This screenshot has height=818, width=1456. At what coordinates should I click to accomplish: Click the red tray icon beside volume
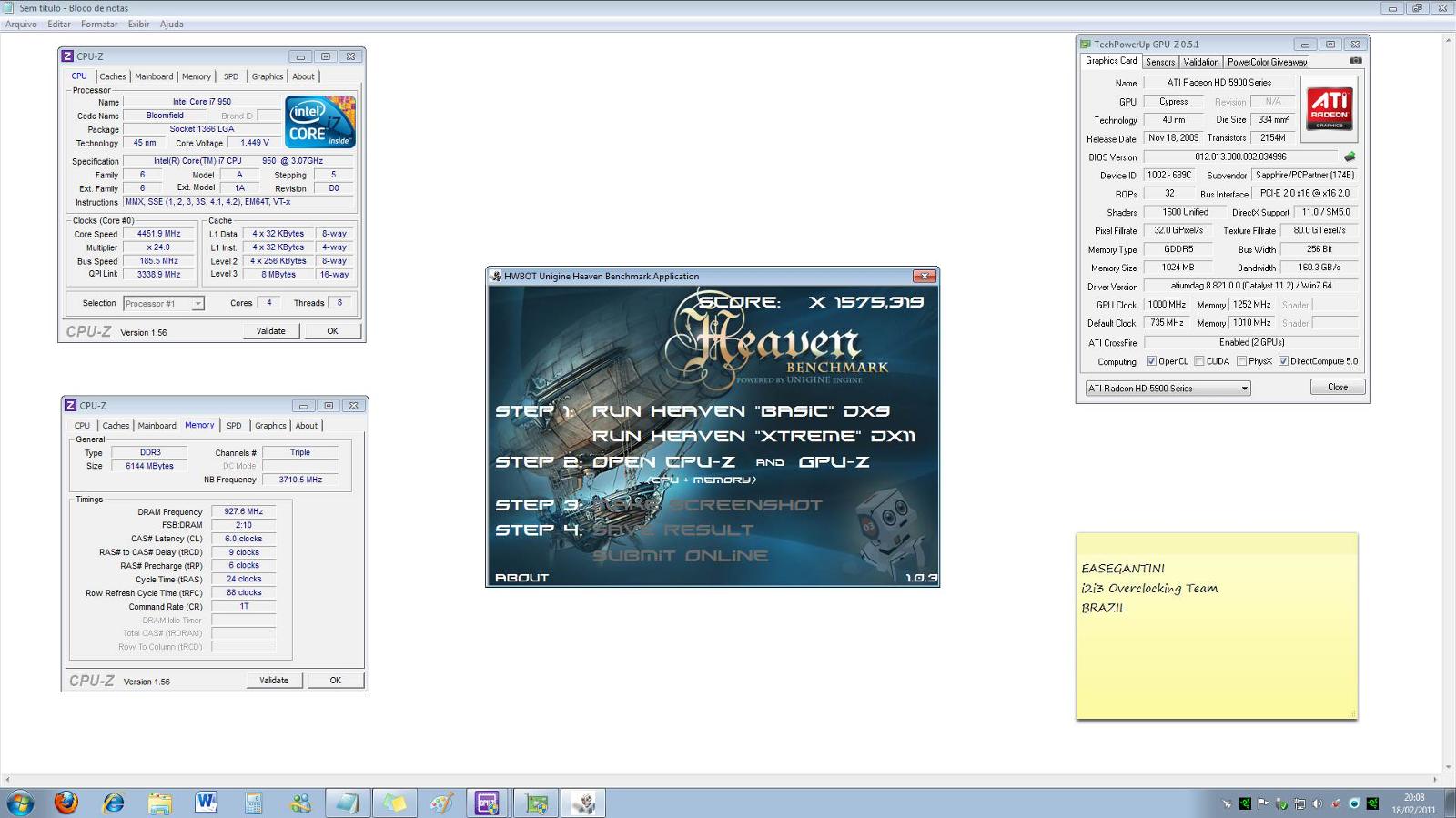(x=1336, y=803)
